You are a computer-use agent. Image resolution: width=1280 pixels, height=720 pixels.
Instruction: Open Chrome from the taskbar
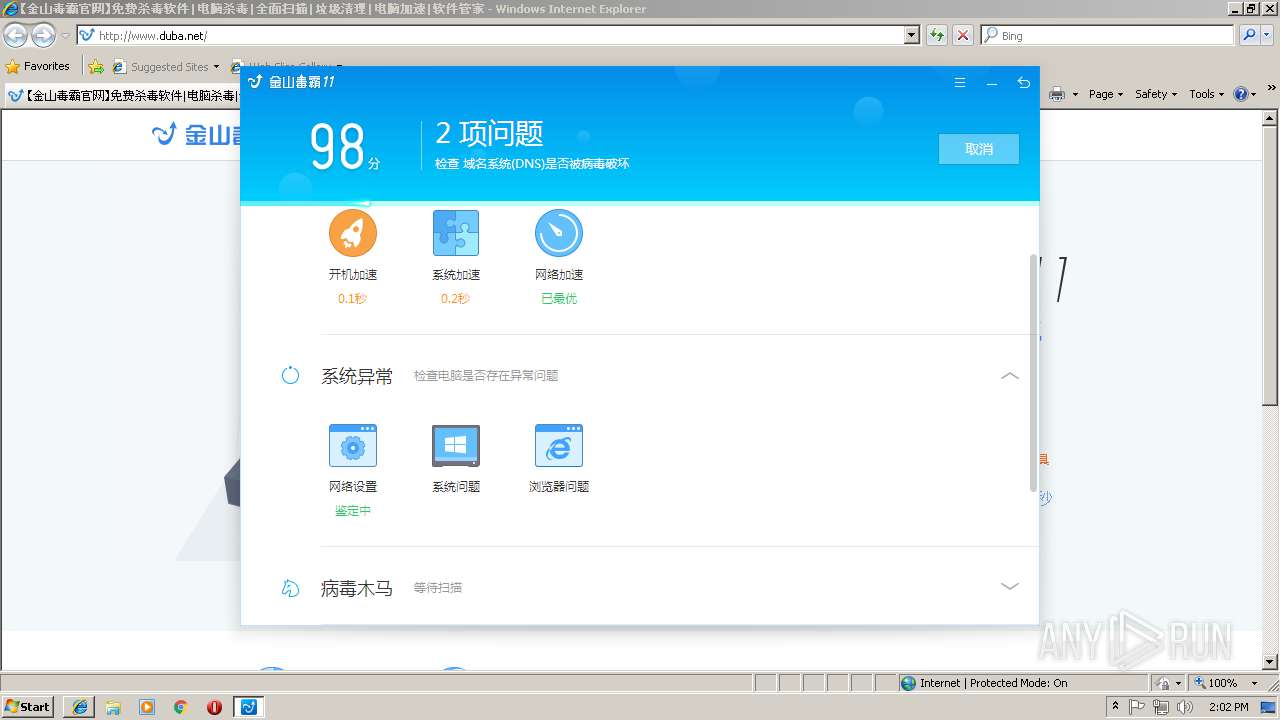181,707
